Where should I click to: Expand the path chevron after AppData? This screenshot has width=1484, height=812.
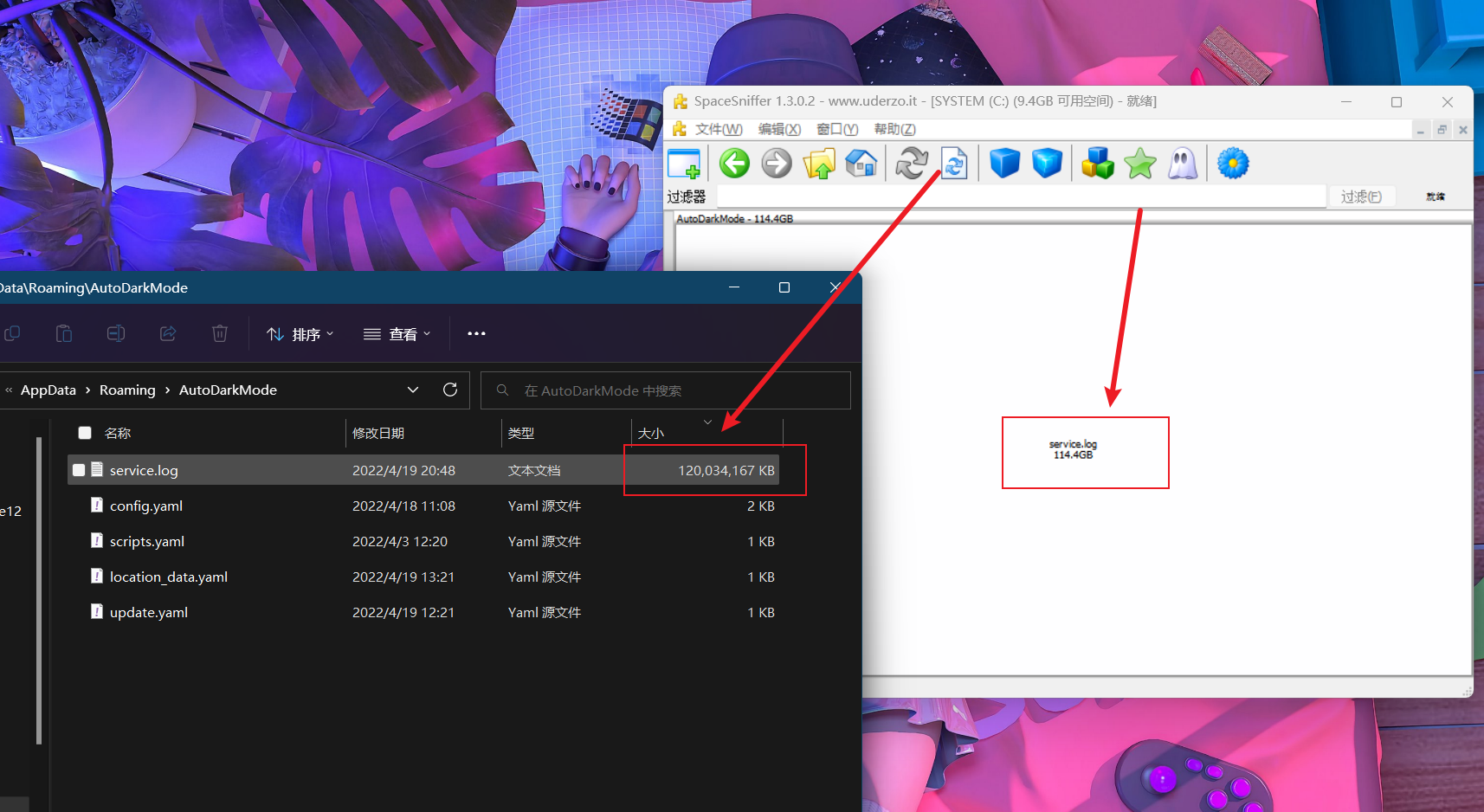[87, 390]
